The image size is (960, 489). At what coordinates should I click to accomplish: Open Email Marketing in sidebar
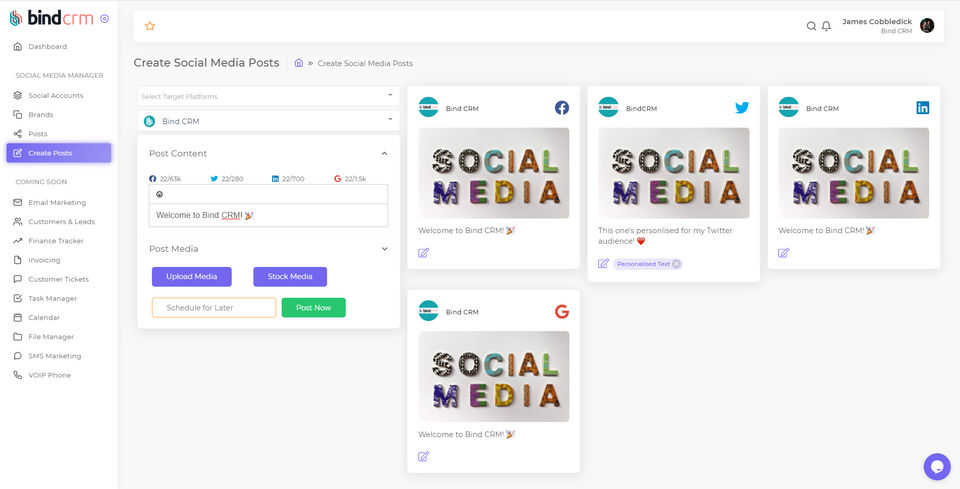click(57, 203)
